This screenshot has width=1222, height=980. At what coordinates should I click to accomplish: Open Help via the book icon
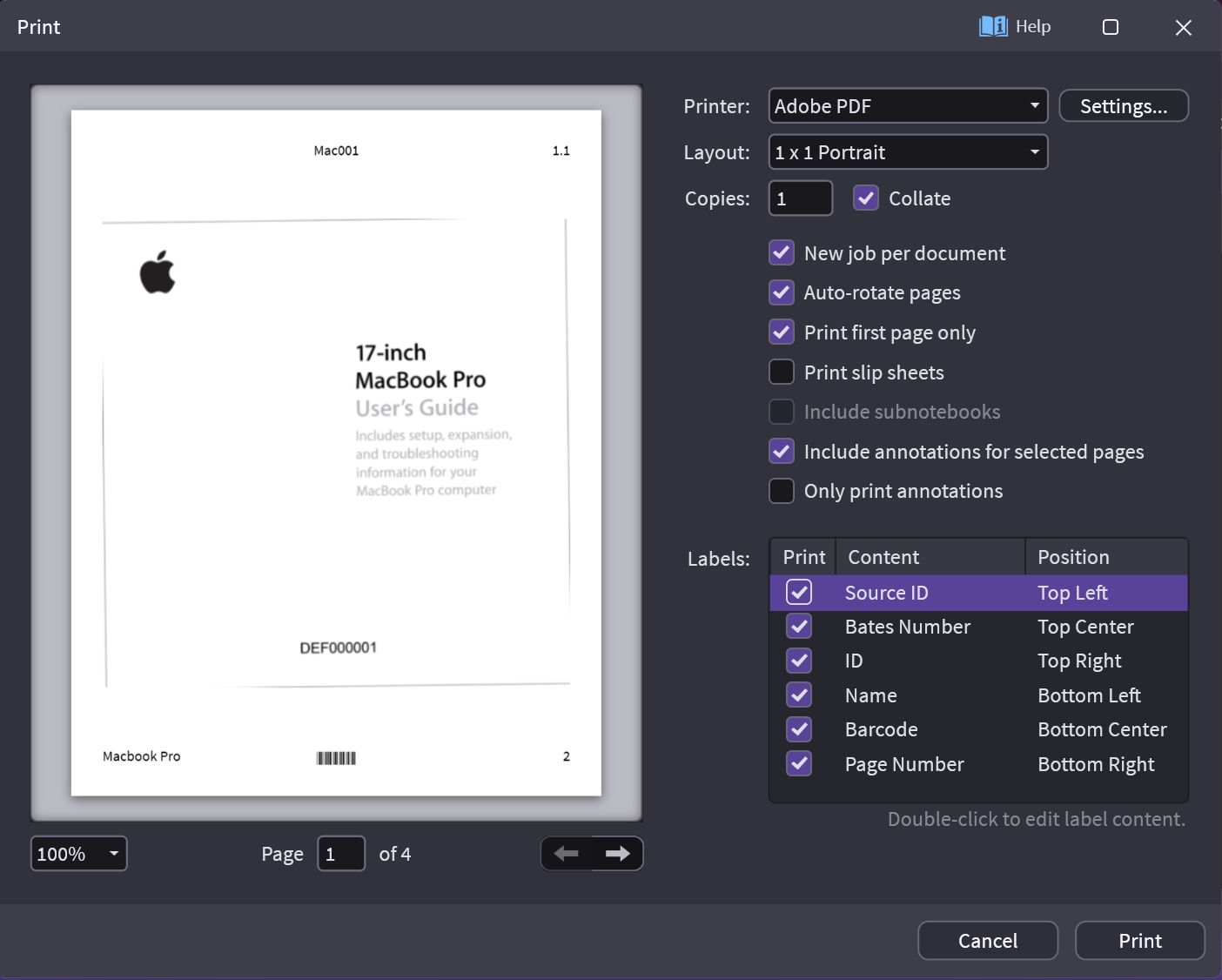993,27
